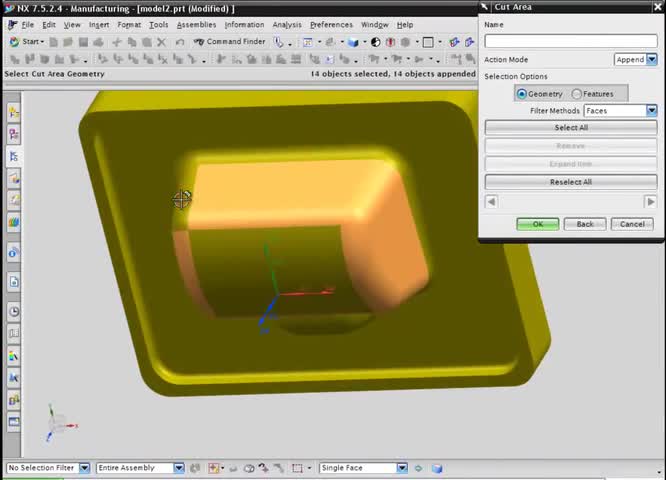
Task: Open the Operation Navigator sidebar tab
Action: pyautogui.click(x=14, y=156)
